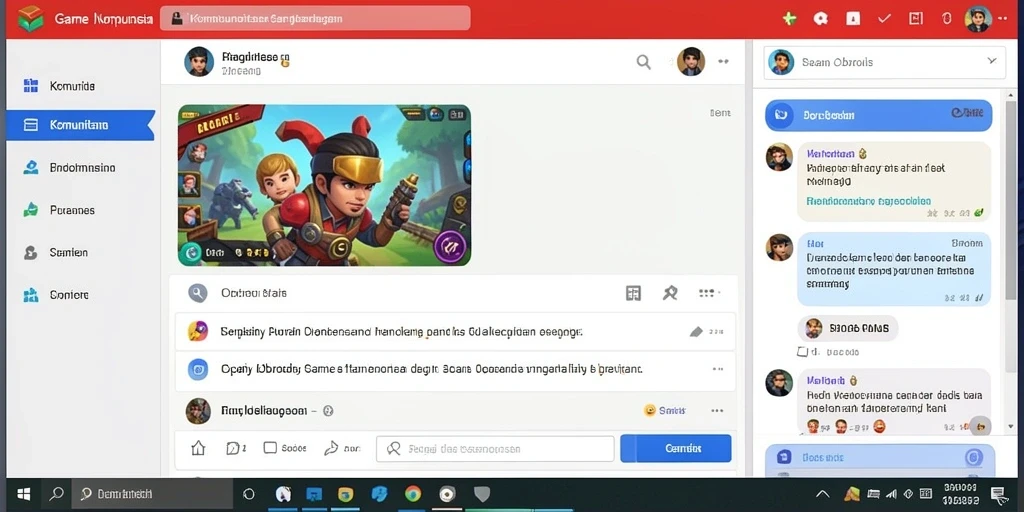The height and width of the screenshot is (512, 1024).
Task: Click the home icon in the composer bar
Action: (x=198, y=448)
